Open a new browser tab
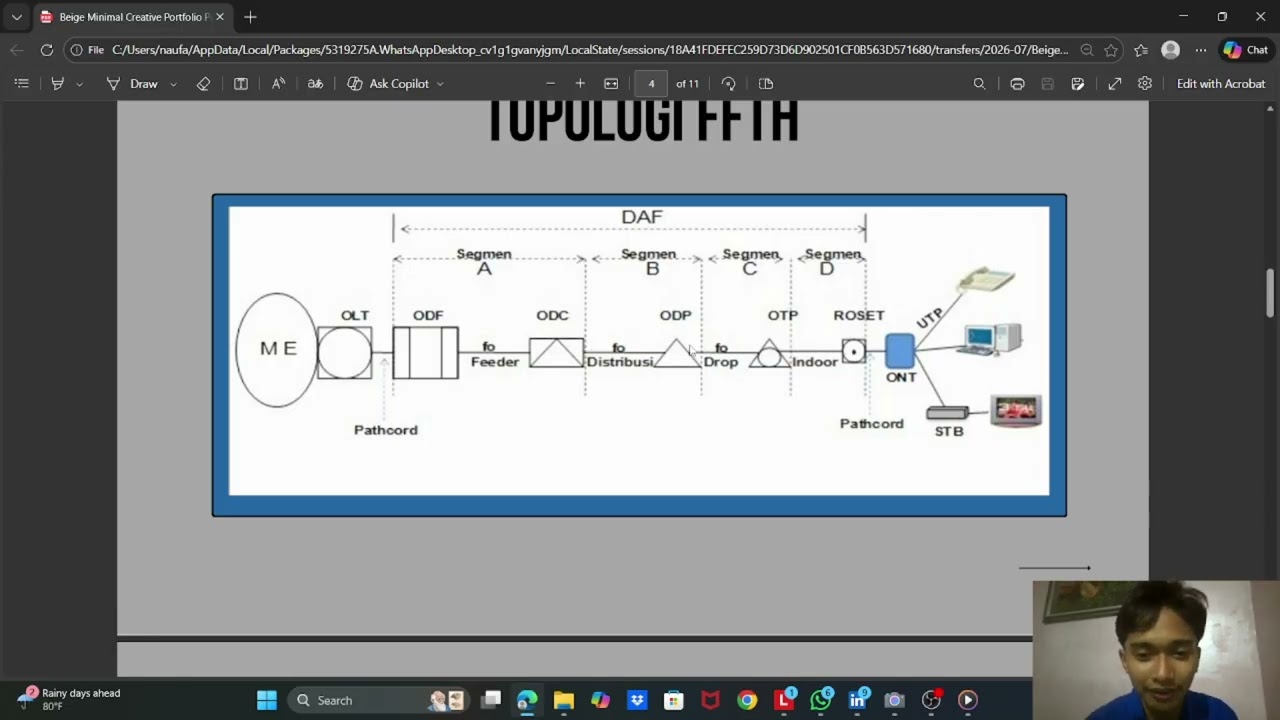The image size is (1280, 720). (x=250, y=17)
